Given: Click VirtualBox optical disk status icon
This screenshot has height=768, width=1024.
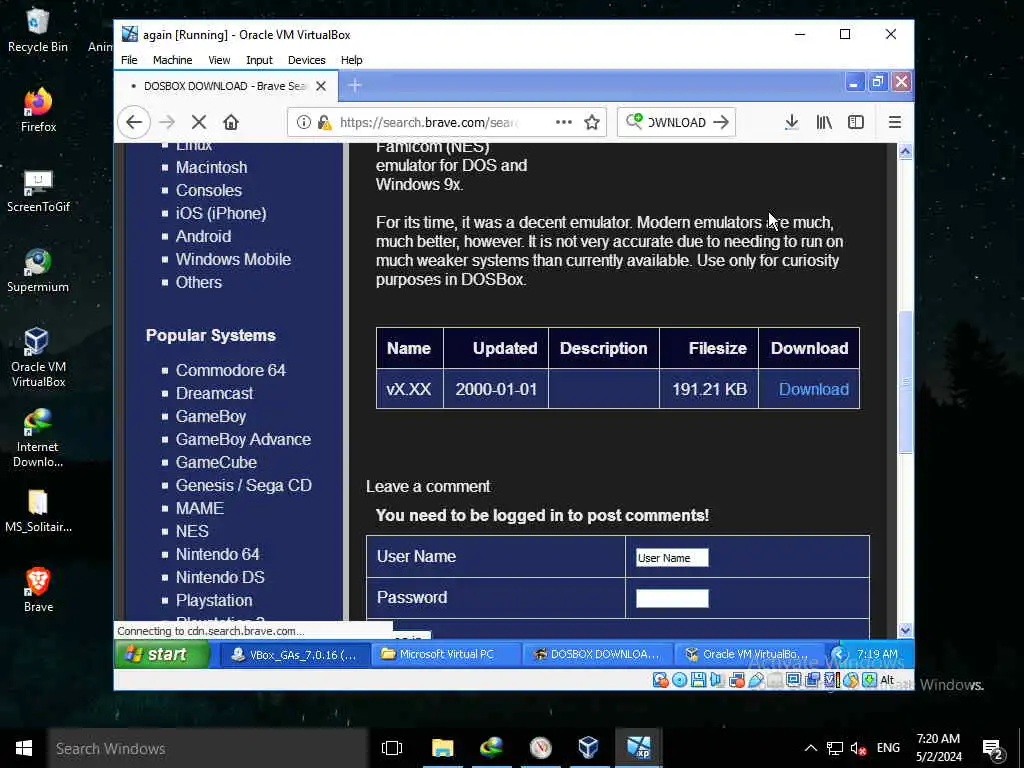Looking at the screenshot, I should tap(679, 680).
